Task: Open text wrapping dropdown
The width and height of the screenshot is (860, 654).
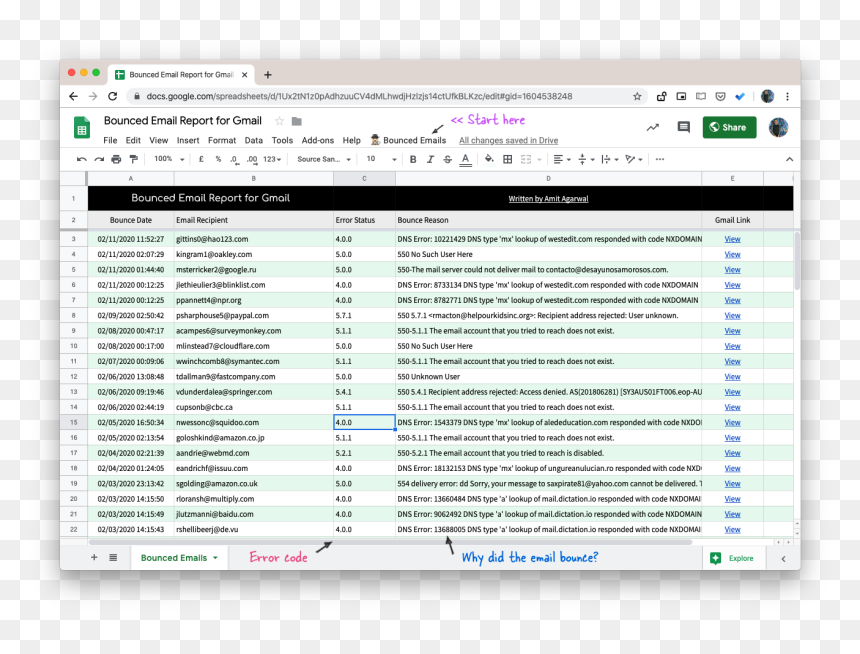Action: [x=610, y=159]
